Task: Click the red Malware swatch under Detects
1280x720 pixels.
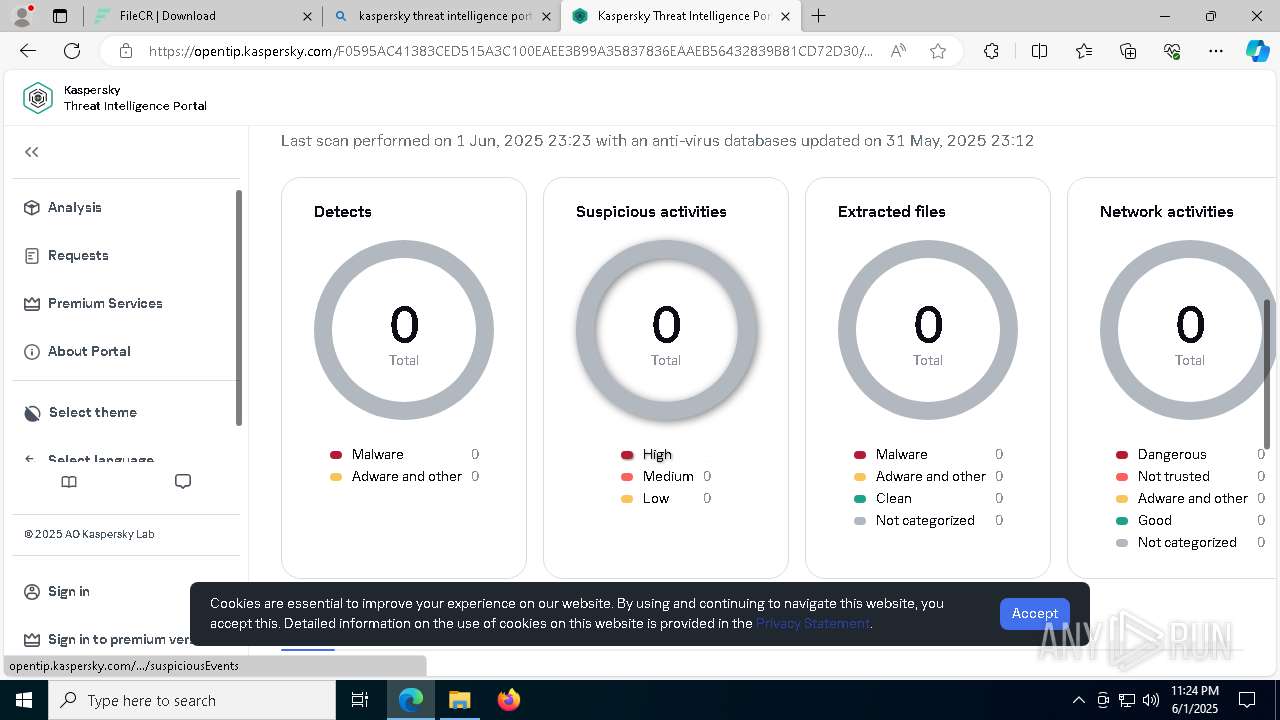Action: click(336, 455)
